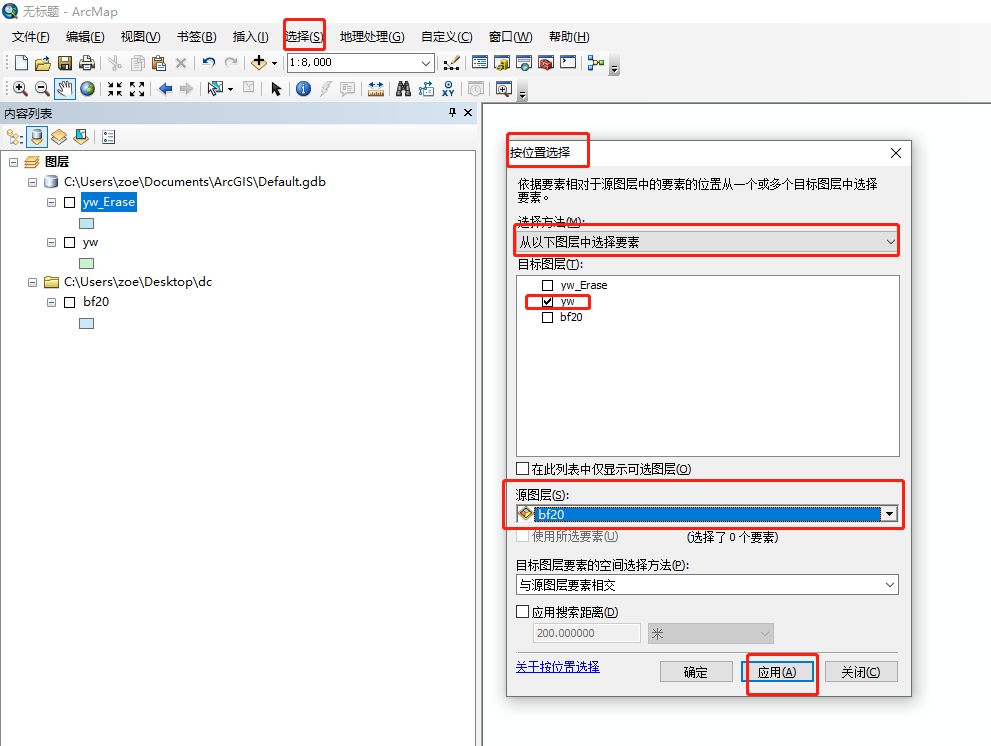
Task: Select Features tool icon
Action: point(216,89)
